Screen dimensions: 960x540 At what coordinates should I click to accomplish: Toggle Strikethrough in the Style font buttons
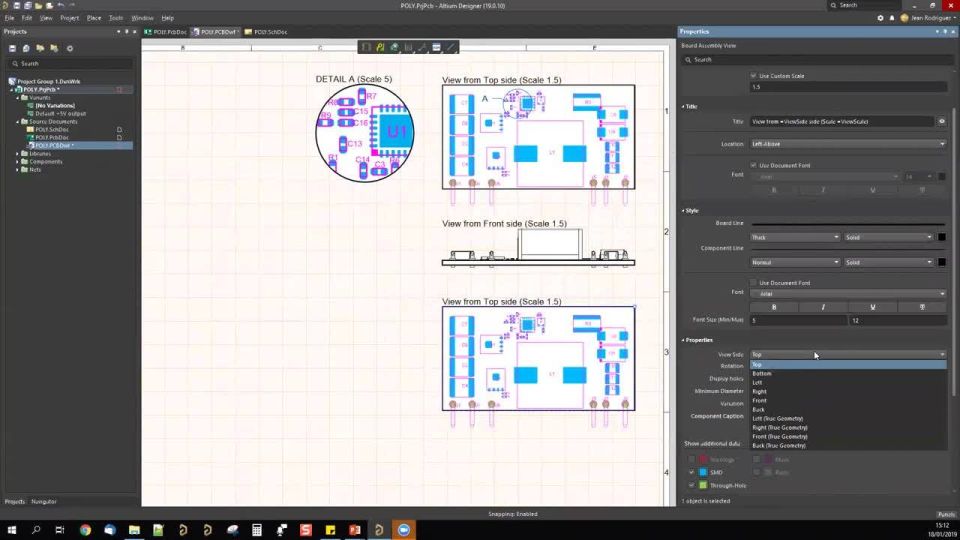click(x=922, y=307)
